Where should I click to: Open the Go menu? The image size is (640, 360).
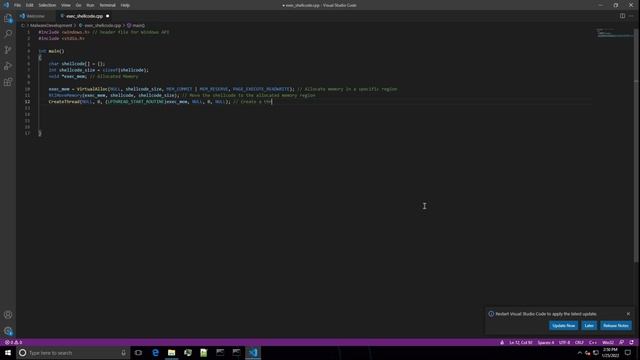tap(78, 5)
